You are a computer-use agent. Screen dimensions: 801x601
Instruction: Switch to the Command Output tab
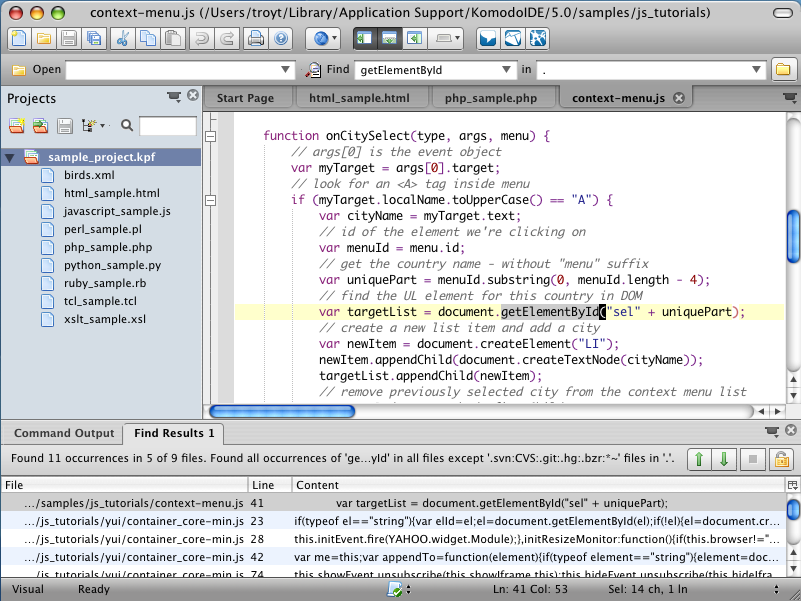click(63, 433)
